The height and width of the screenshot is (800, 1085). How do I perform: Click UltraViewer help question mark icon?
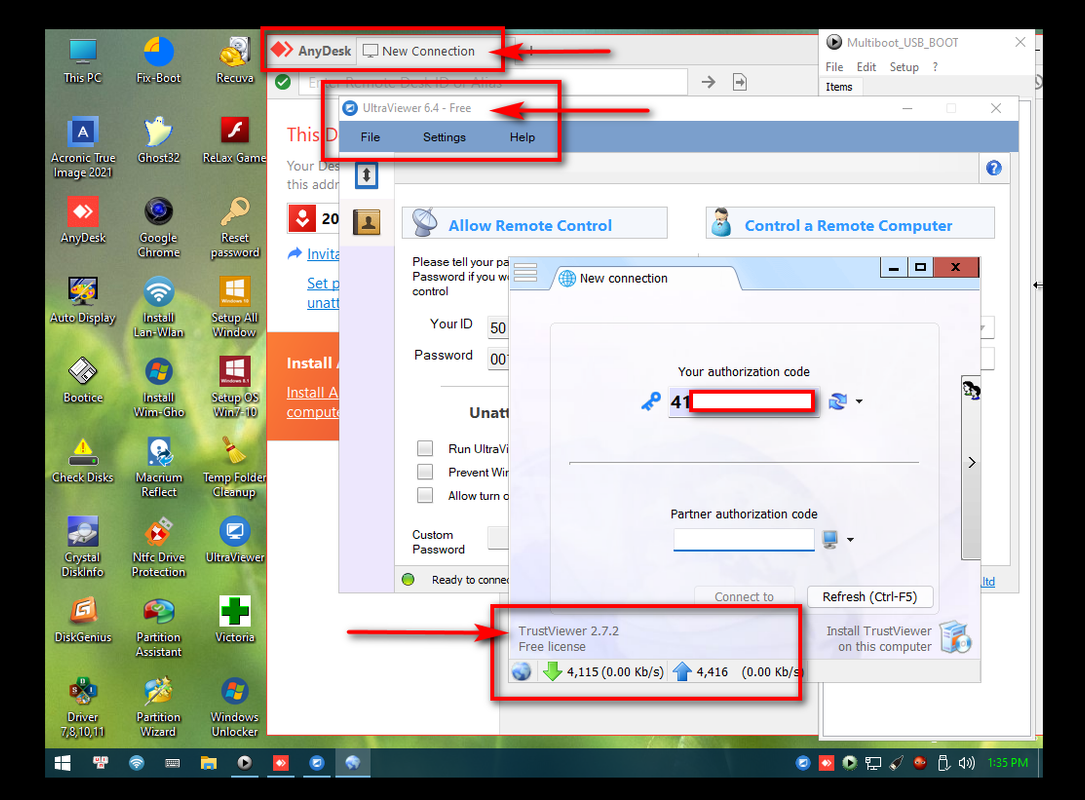tap(994, 168)
